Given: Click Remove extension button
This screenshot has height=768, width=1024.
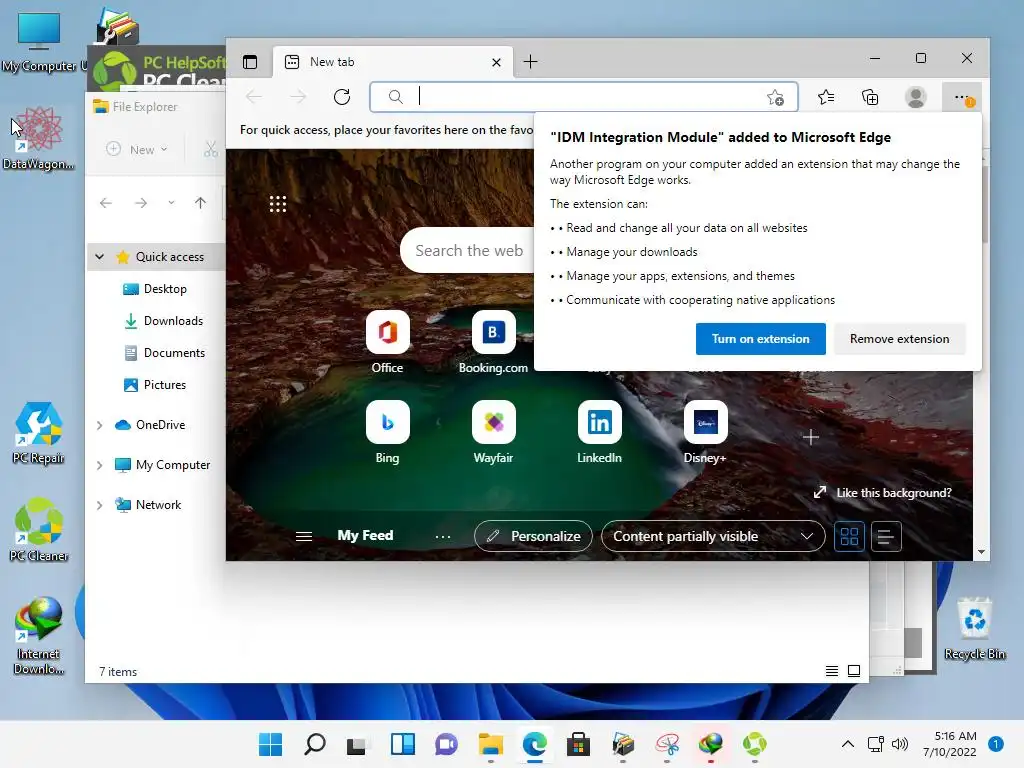Looking at the screenshot, I should [899, 339].
